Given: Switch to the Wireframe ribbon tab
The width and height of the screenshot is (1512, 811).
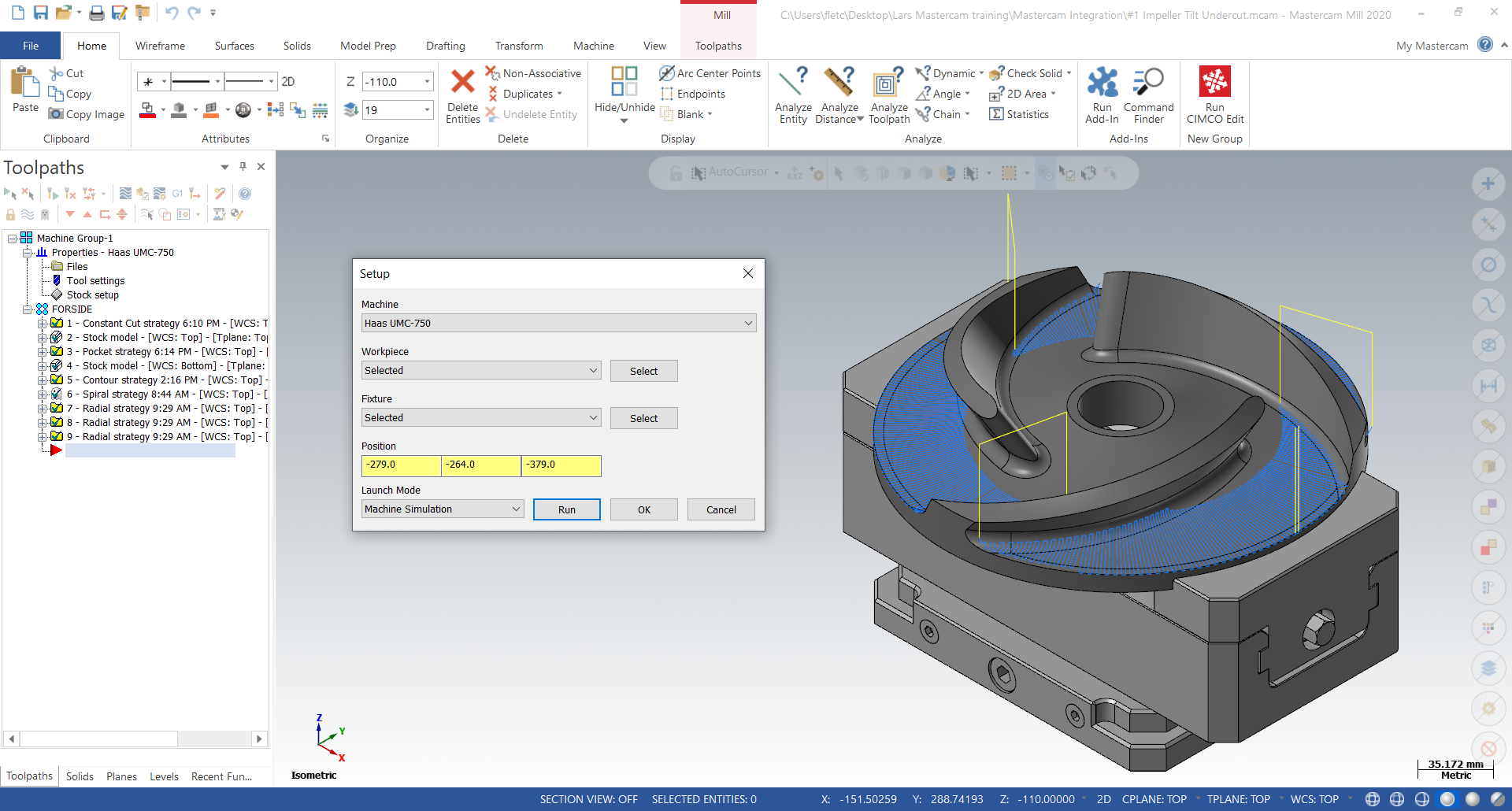Looking at the screenshot, I should coord(160,46).
